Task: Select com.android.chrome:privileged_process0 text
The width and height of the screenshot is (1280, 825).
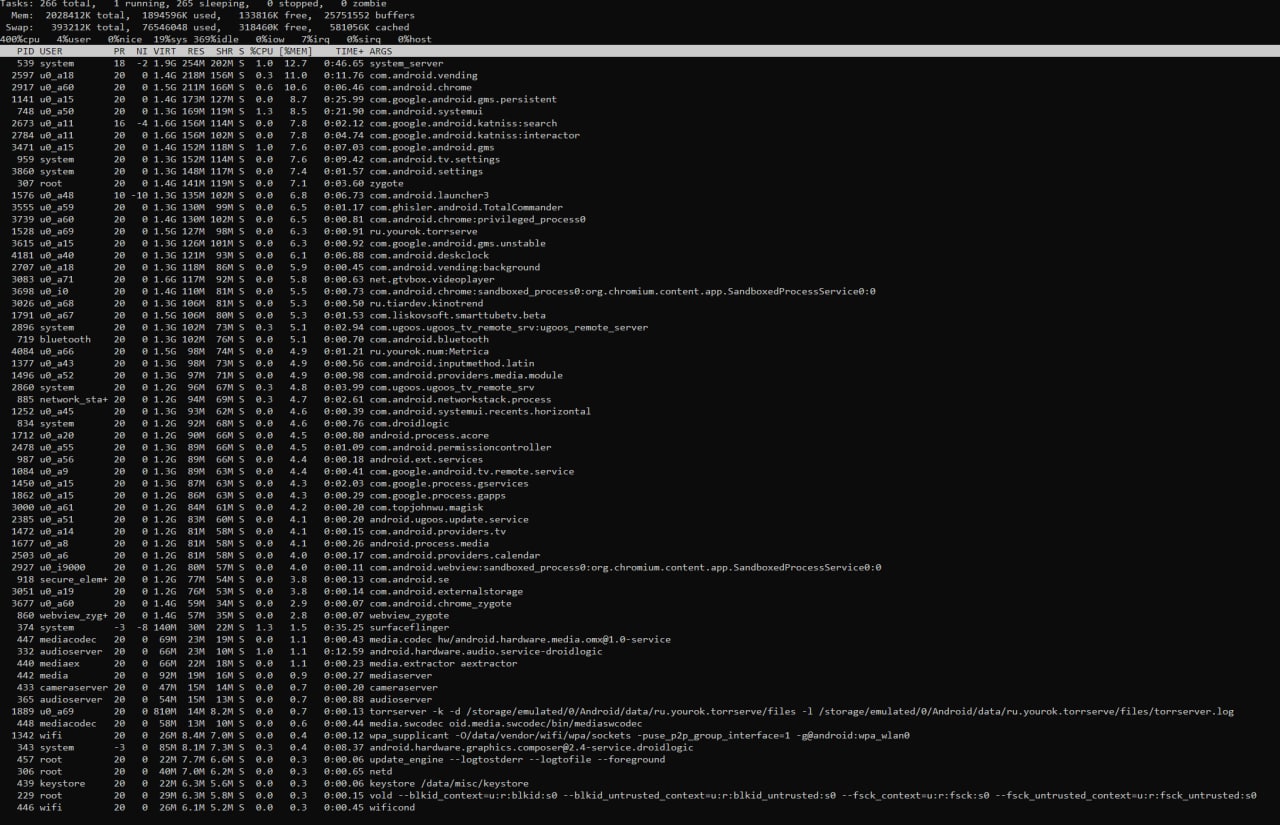Action: [478, 219]
